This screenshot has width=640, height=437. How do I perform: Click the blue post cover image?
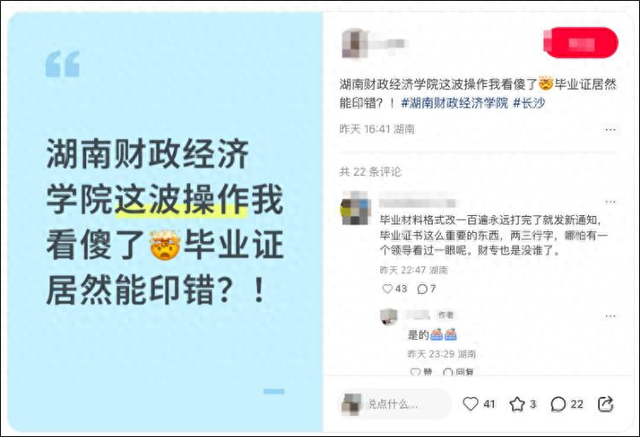point(165,222)
